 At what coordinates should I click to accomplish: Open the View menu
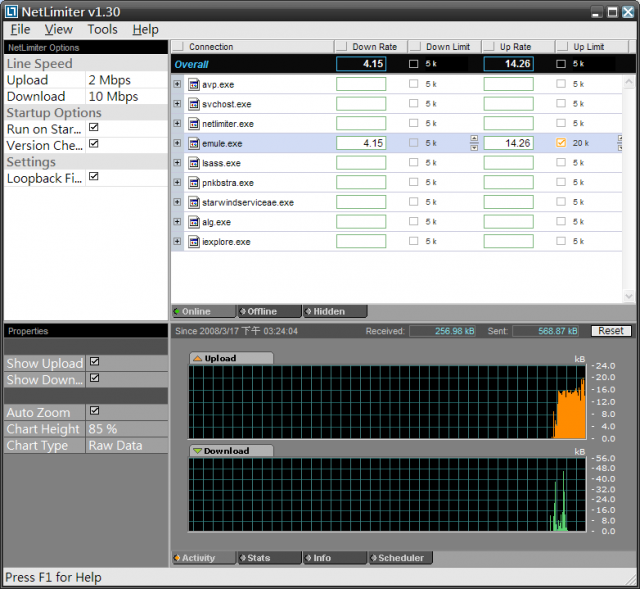(58, 29)
